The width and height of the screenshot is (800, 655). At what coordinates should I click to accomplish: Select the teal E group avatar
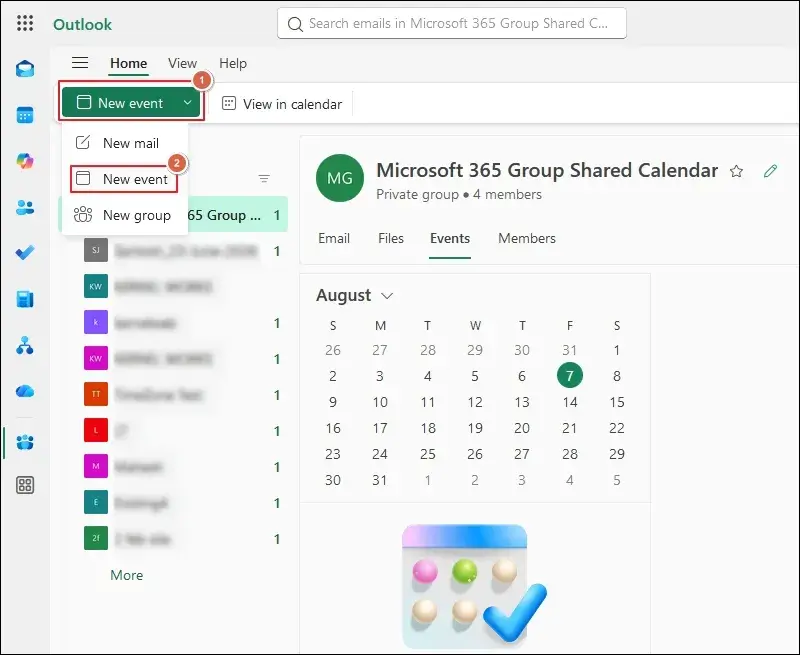point(96,502)
